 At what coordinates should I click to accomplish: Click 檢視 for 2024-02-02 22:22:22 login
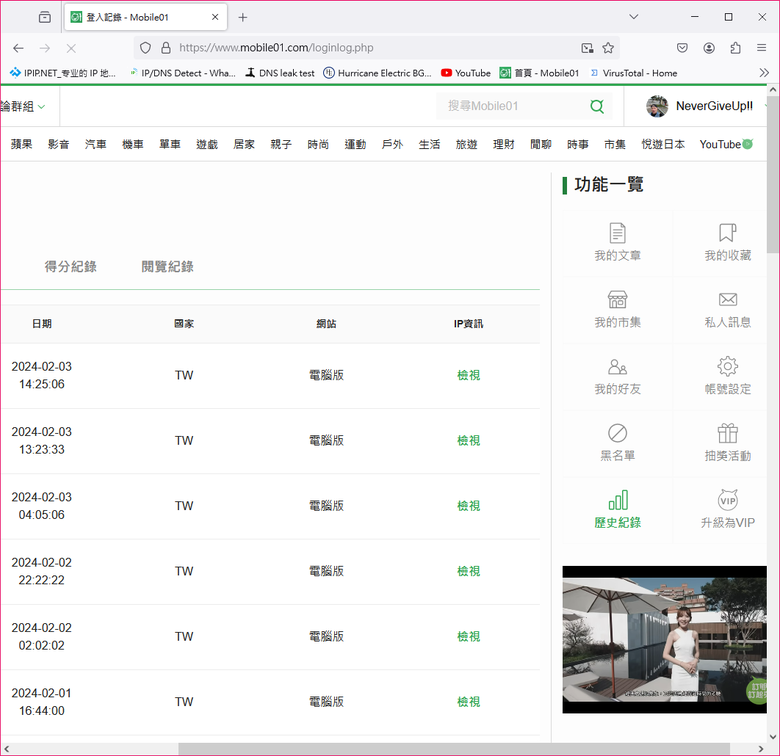click(469, 571)
